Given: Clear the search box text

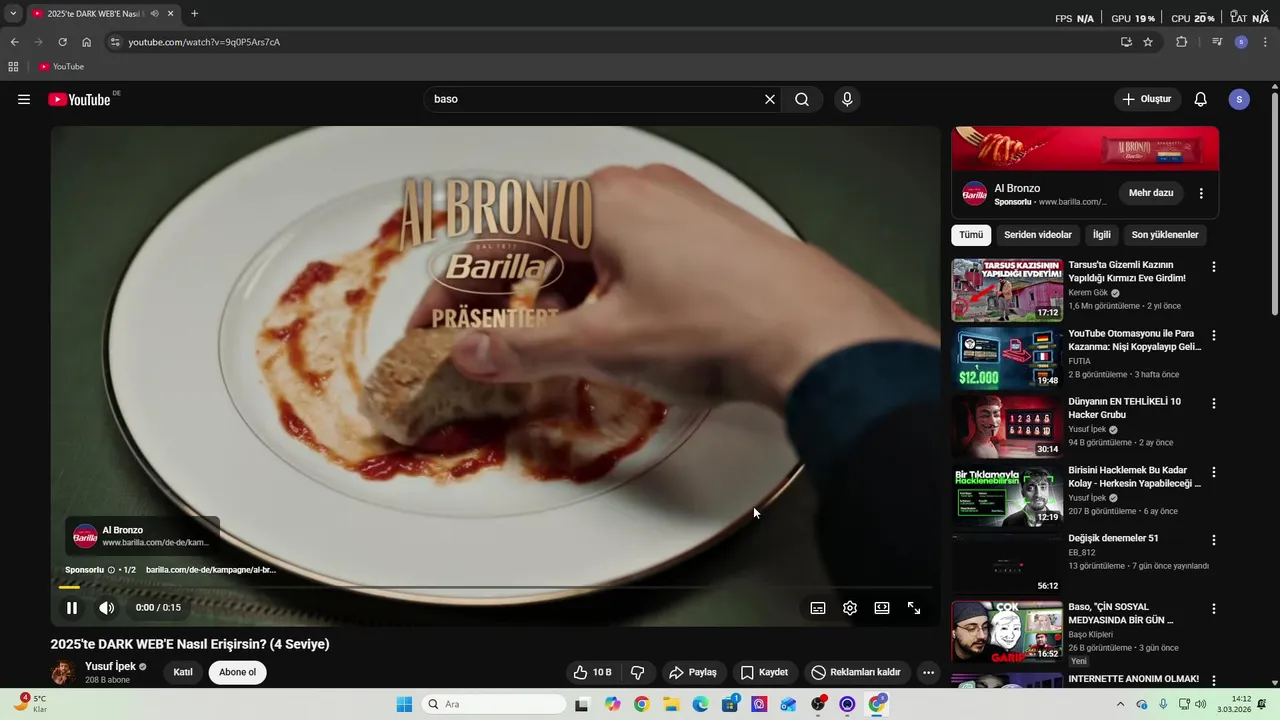Looking at the screenshot, I should point(770,99).
